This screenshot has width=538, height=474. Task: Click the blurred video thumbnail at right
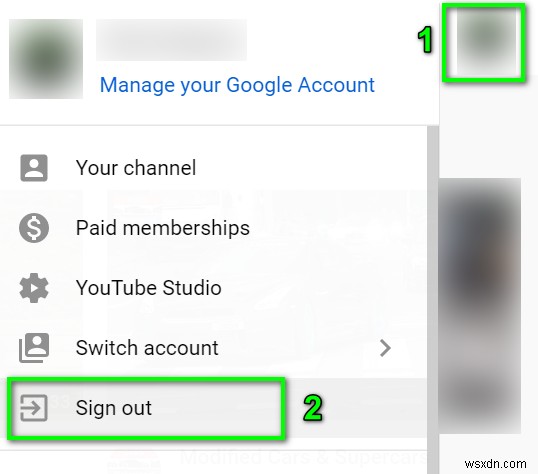point(480,306)
